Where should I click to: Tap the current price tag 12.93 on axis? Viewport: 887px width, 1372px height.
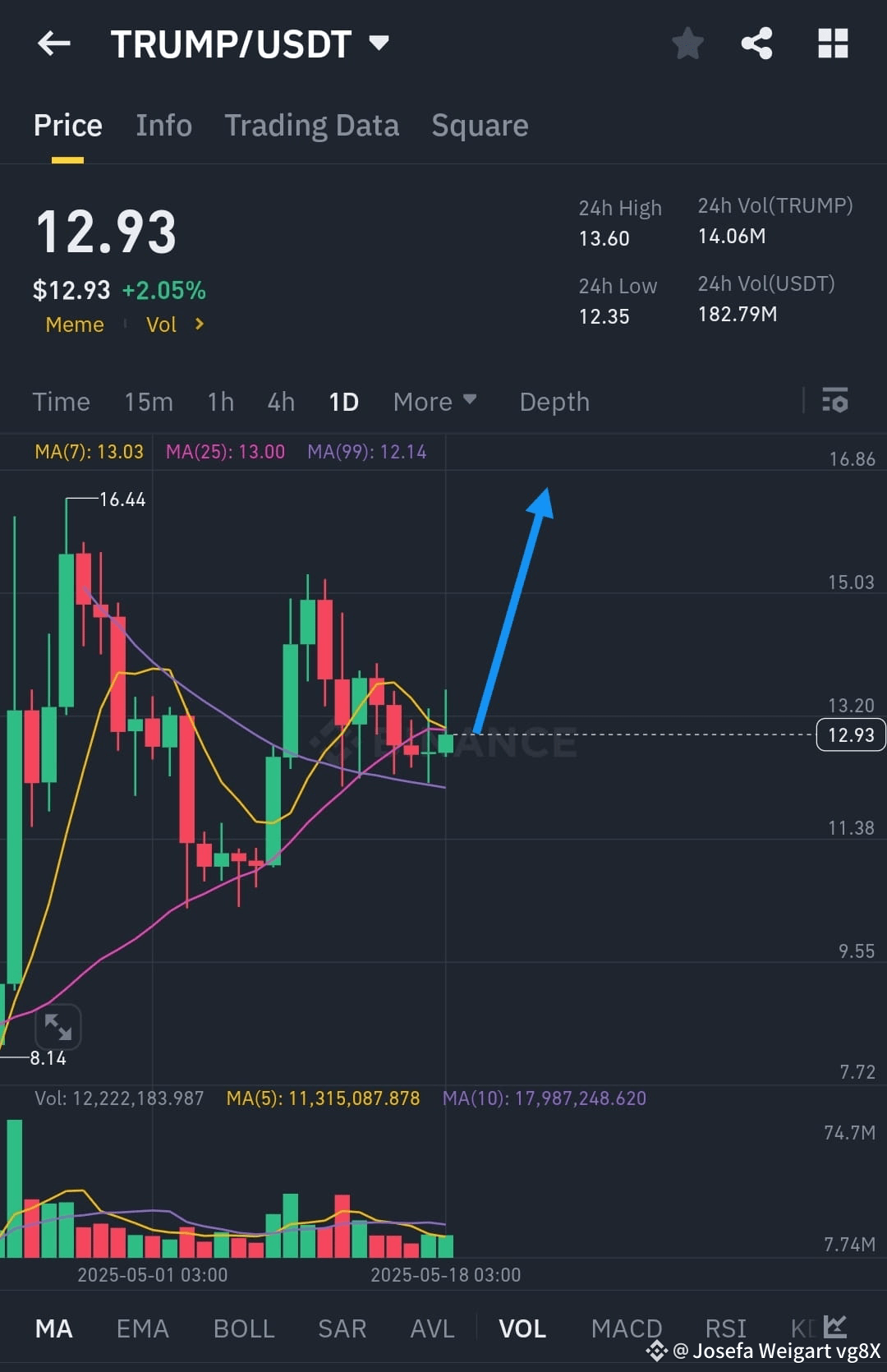point(851,734)
